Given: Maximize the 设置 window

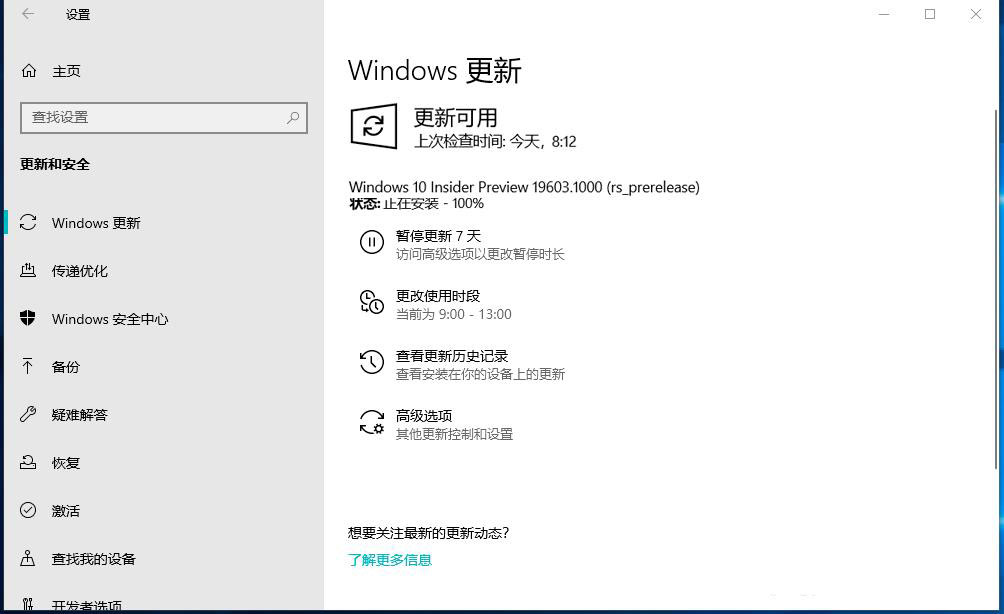Looking at the screenshot, I should [x=930, y=14].
